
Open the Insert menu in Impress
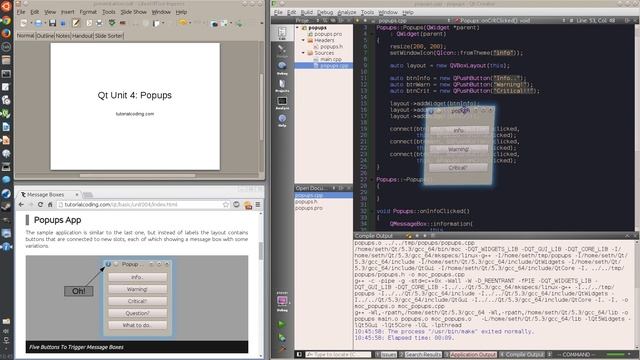click(x=67, y=12)
